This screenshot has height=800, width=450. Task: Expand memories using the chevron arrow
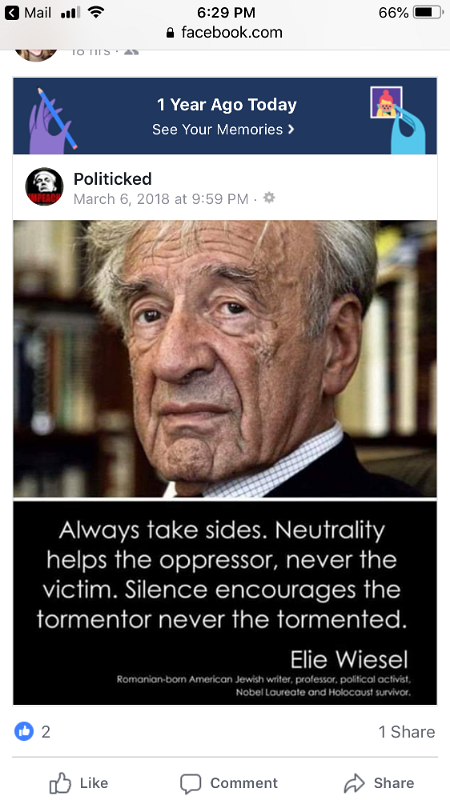(x=291, y=130)
